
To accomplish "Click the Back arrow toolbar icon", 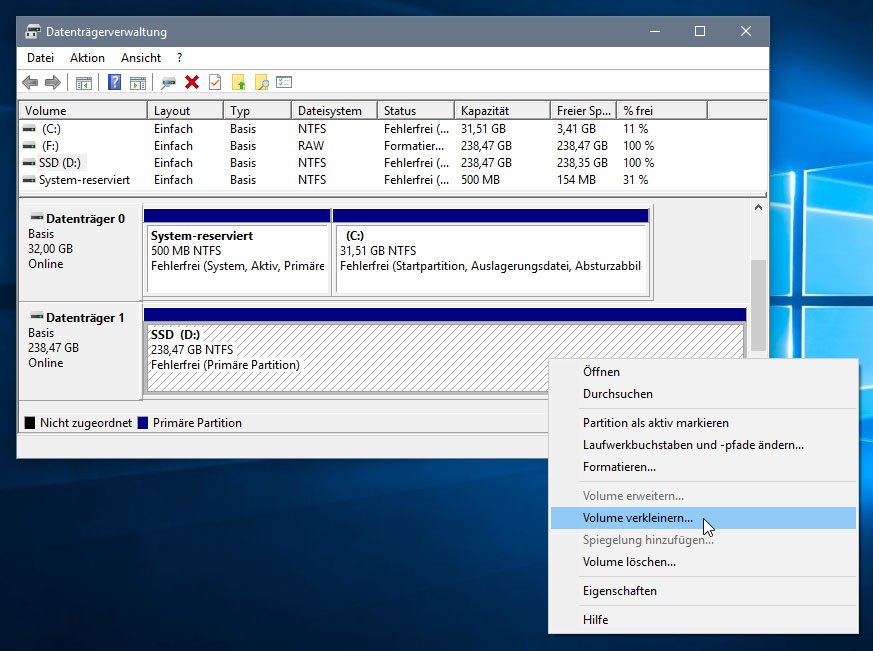I will click(x=30, y=83).
